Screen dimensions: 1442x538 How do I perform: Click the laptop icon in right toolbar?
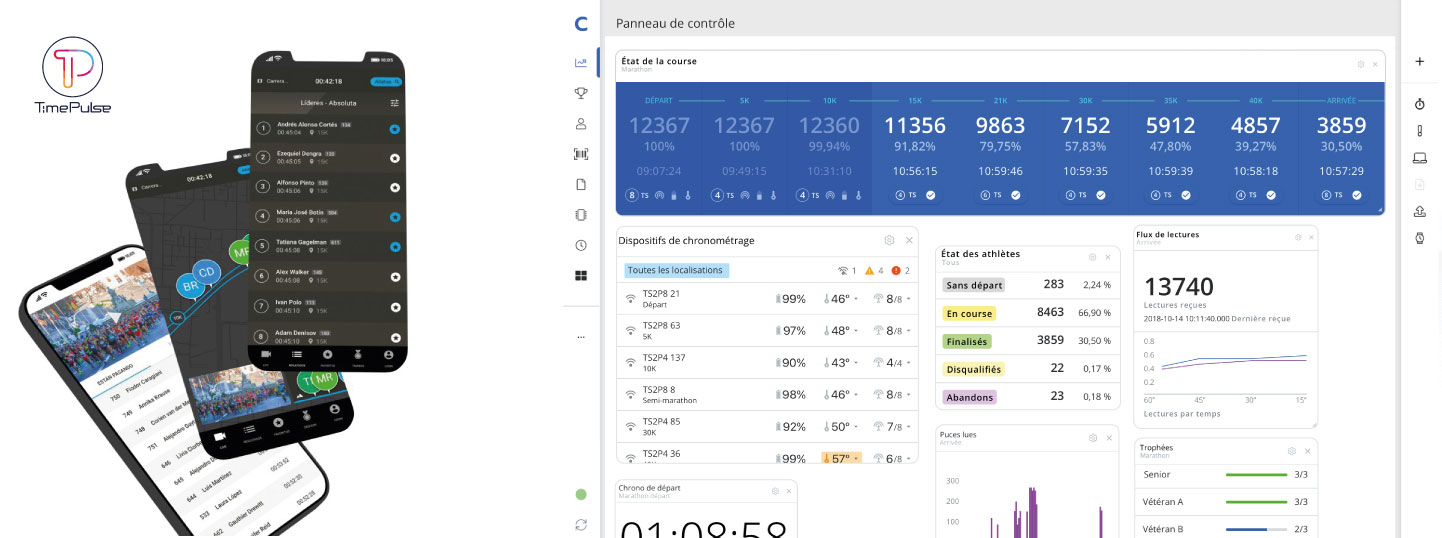(1419, 158)
